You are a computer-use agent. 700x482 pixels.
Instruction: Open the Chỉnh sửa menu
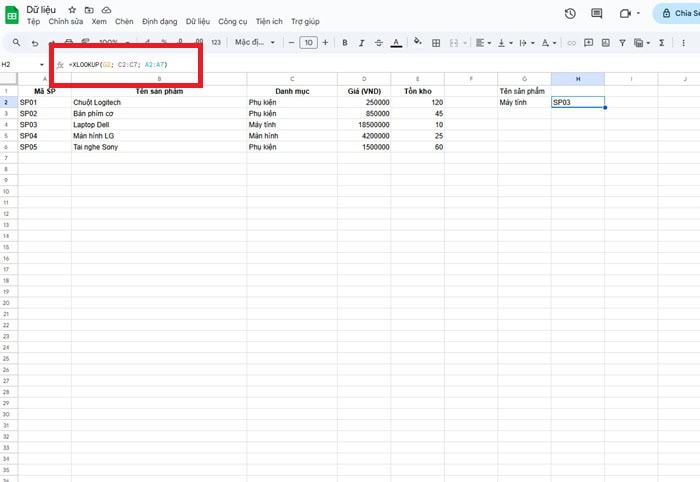[x=66, y=21]
